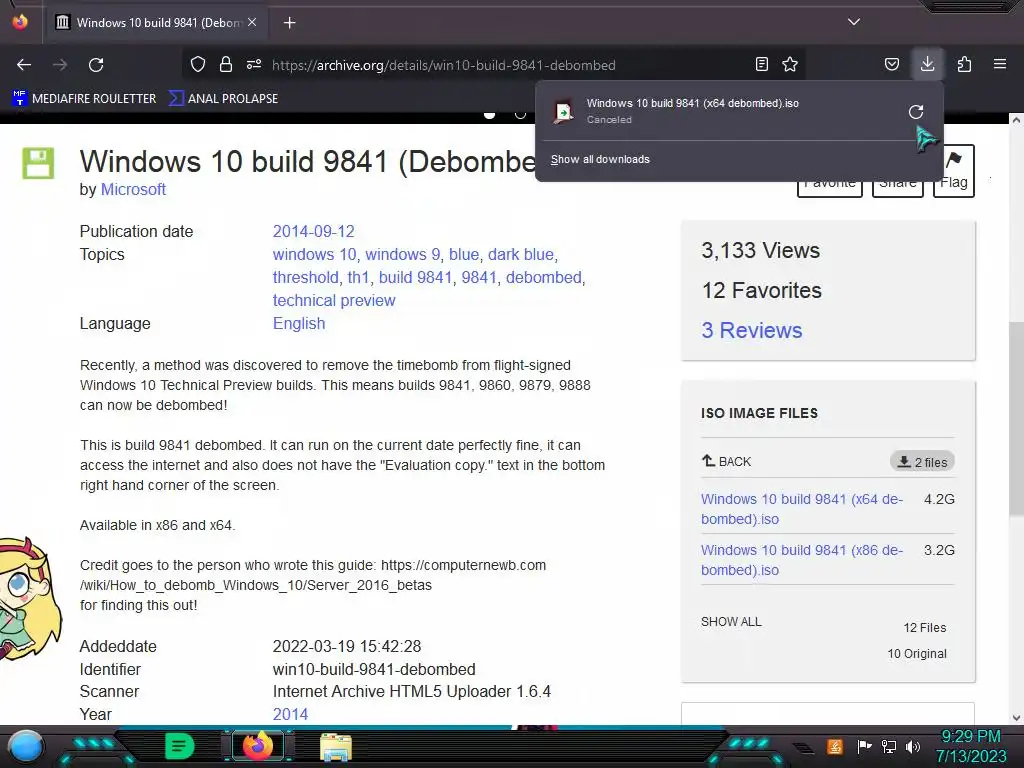Screen dimensions: 1024x768
Task: Open the 10 Original link
Action: (917, 654)
